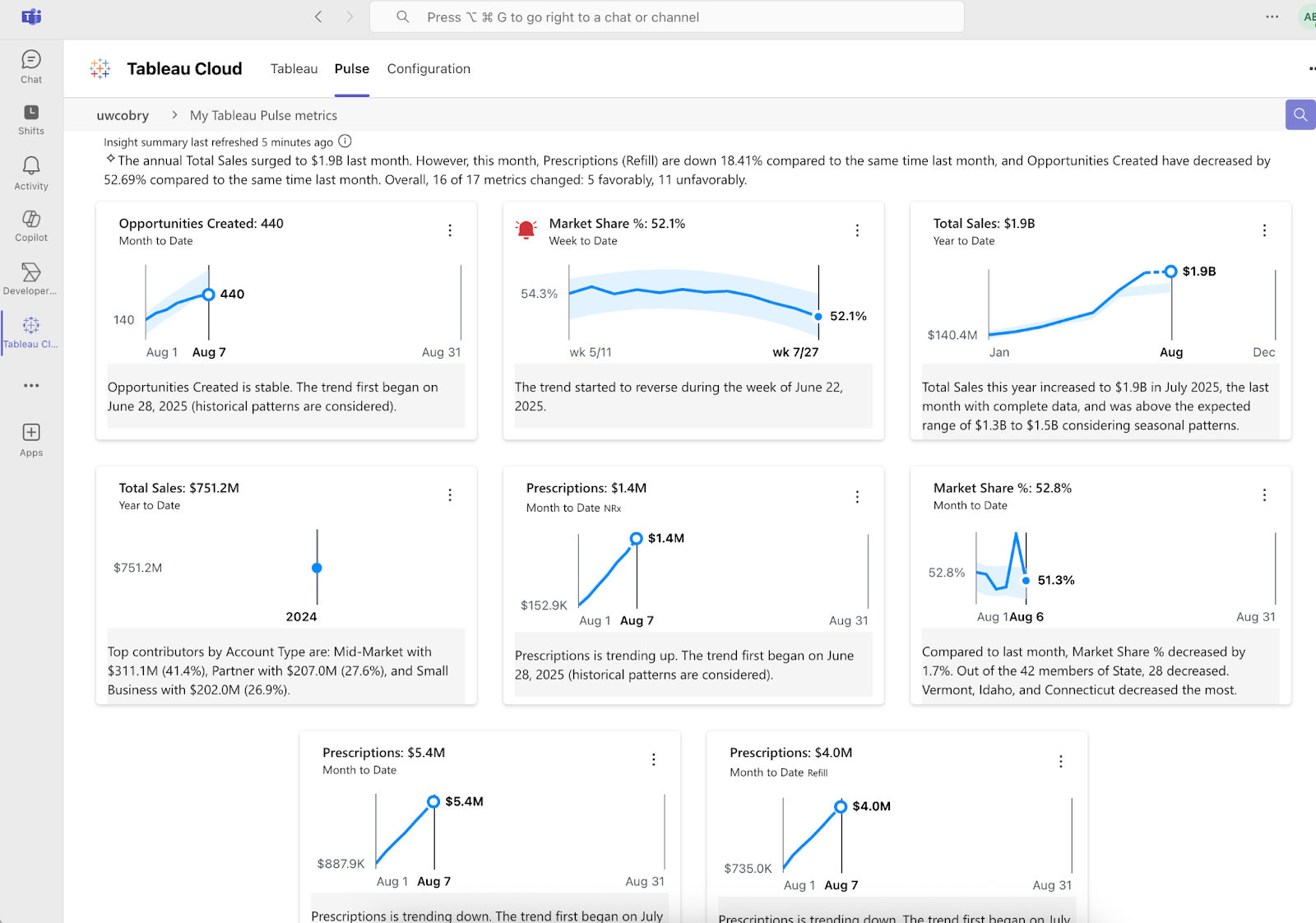Click the blue search icon near the breadcrumb
Viewport: 1316px width, 923px height.
click(x=1300, y=115)
